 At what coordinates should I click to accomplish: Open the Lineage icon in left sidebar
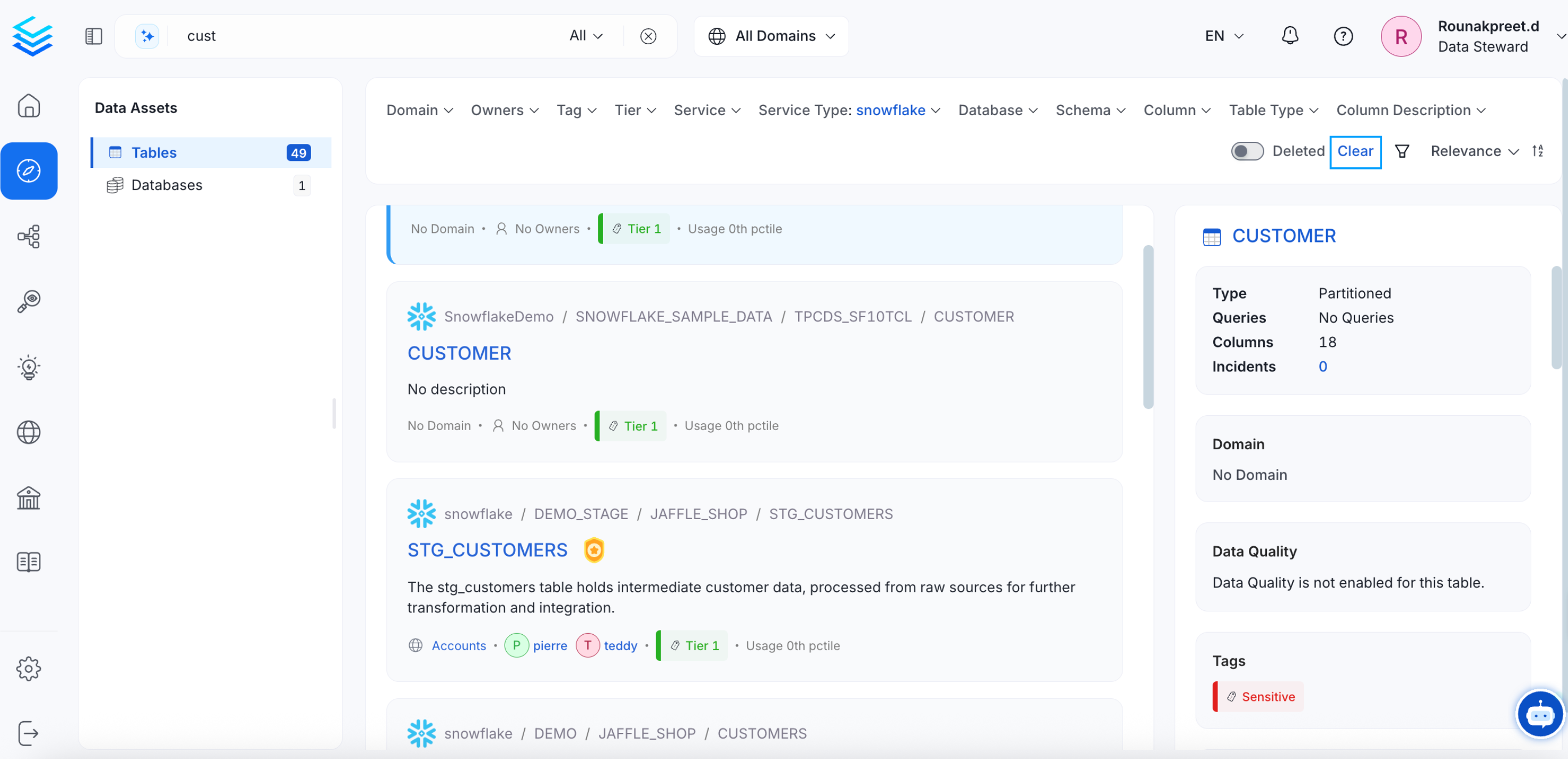click(29, 236)
